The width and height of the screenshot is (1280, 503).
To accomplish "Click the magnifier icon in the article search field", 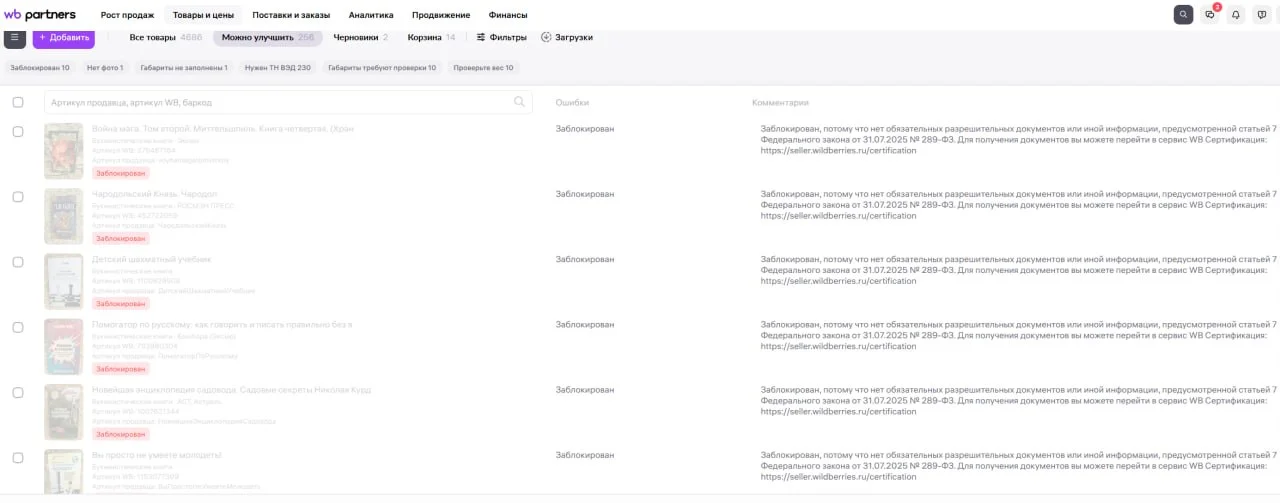I will click(x=519, y=102).
